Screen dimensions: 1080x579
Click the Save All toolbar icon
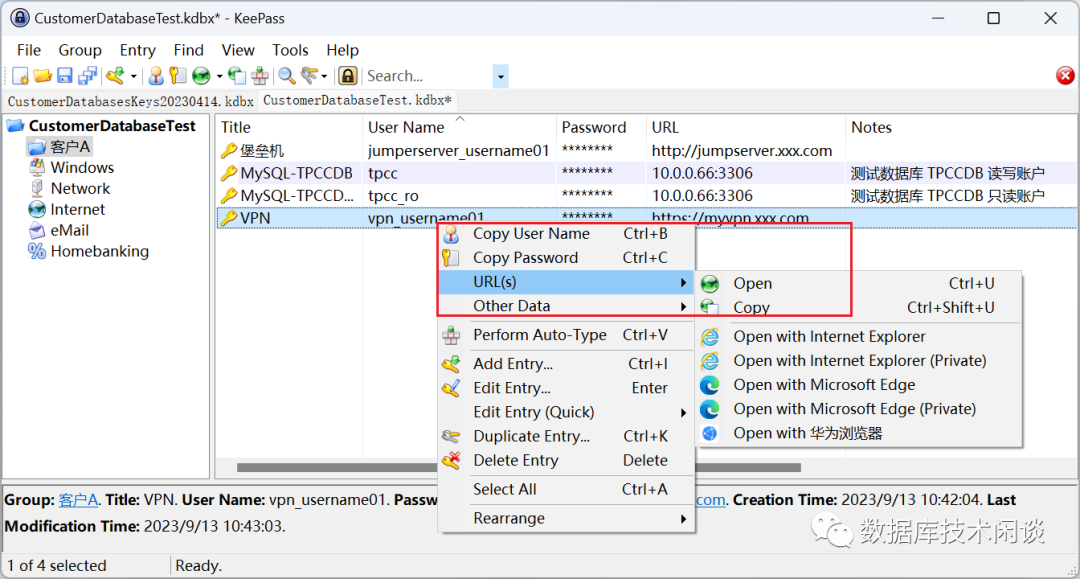87,76
